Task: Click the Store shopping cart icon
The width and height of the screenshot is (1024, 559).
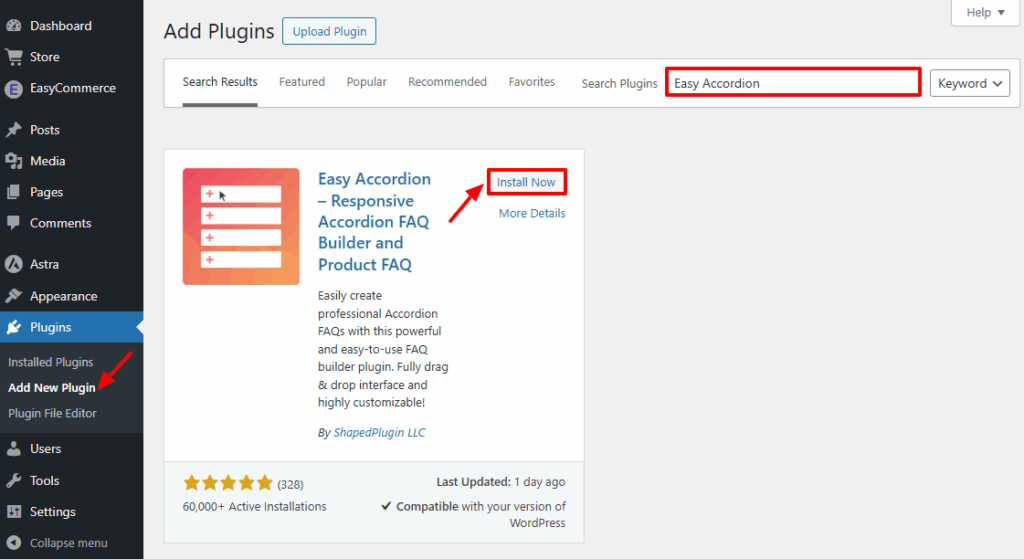Action: [14, 57]
